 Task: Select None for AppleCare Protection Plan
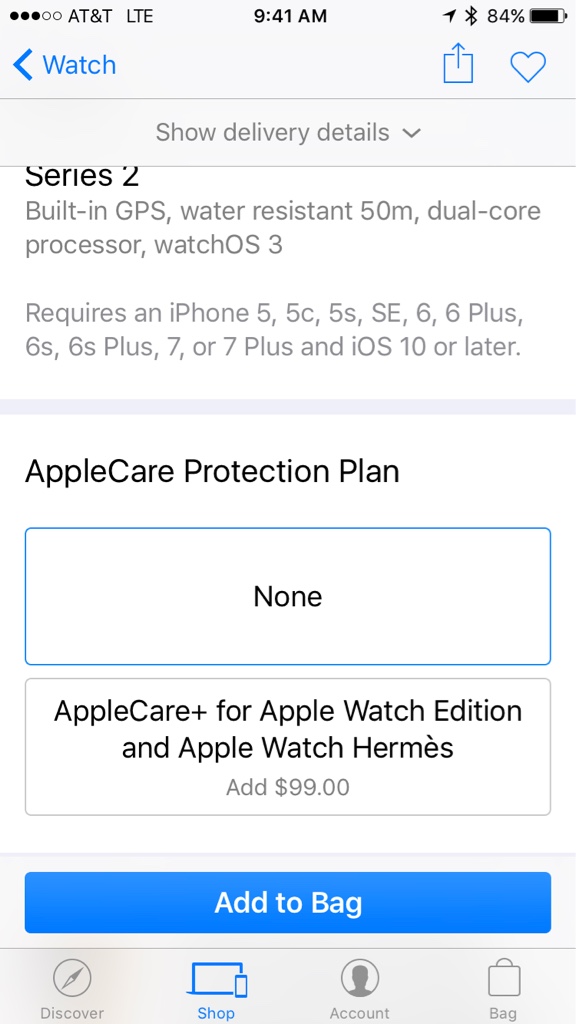(288, 596)
